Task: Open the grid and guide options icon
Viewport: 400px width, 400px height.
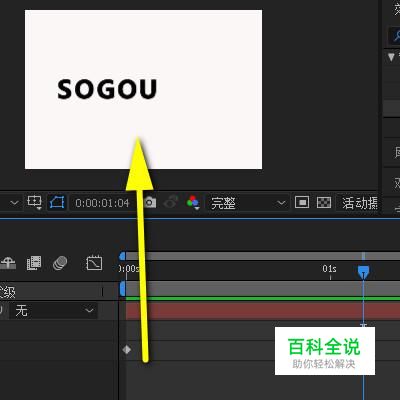Action: 34,202
